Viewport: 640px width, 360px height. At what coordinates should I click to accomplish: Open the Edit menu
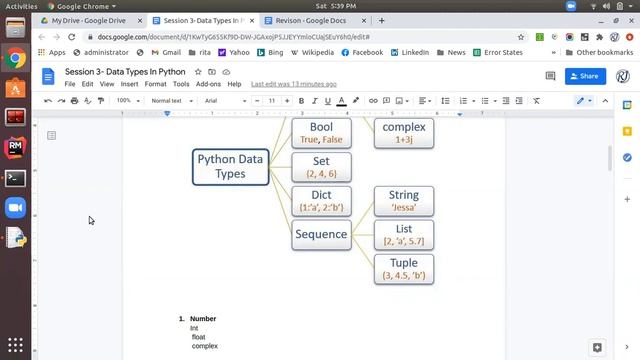87,84
